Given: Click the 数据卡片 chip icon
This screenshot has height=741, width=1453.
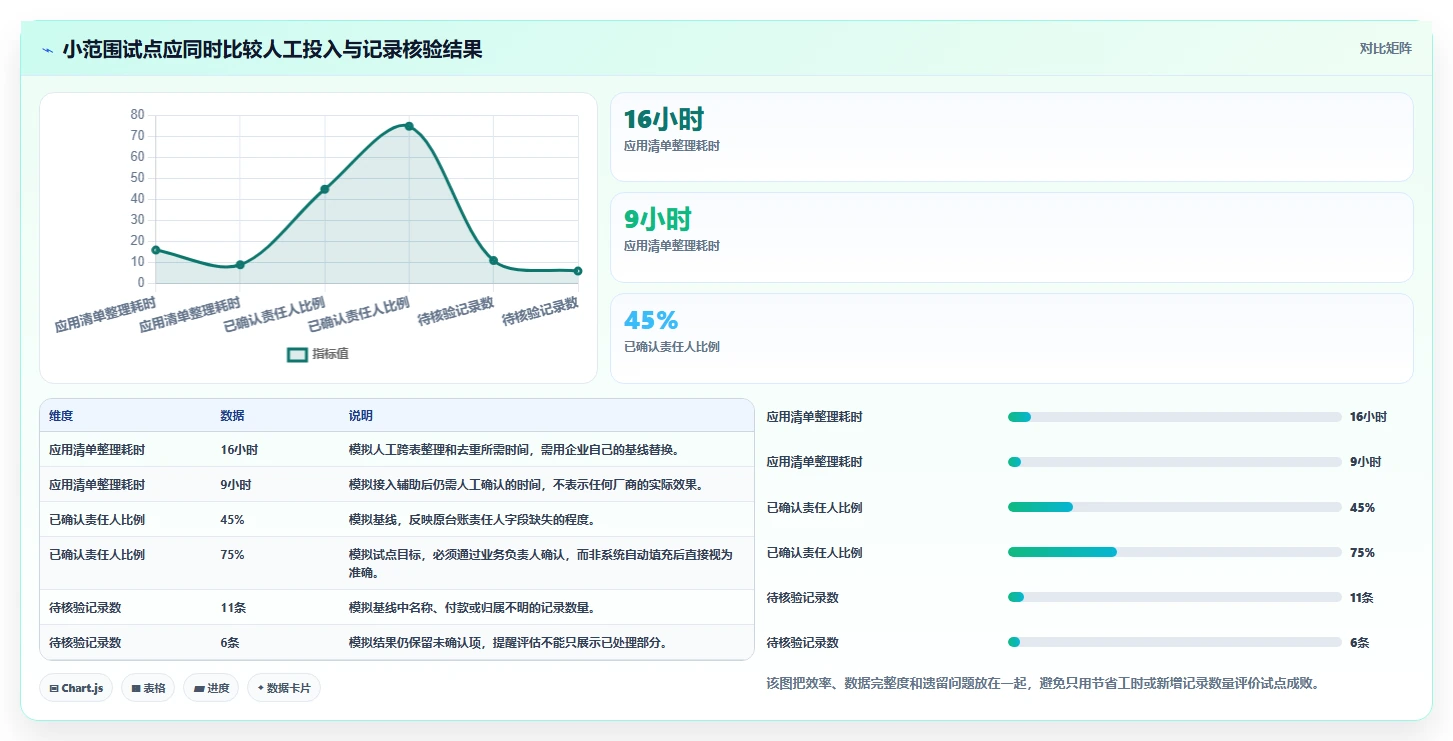Looking at the screenshot, I should 261,688.
